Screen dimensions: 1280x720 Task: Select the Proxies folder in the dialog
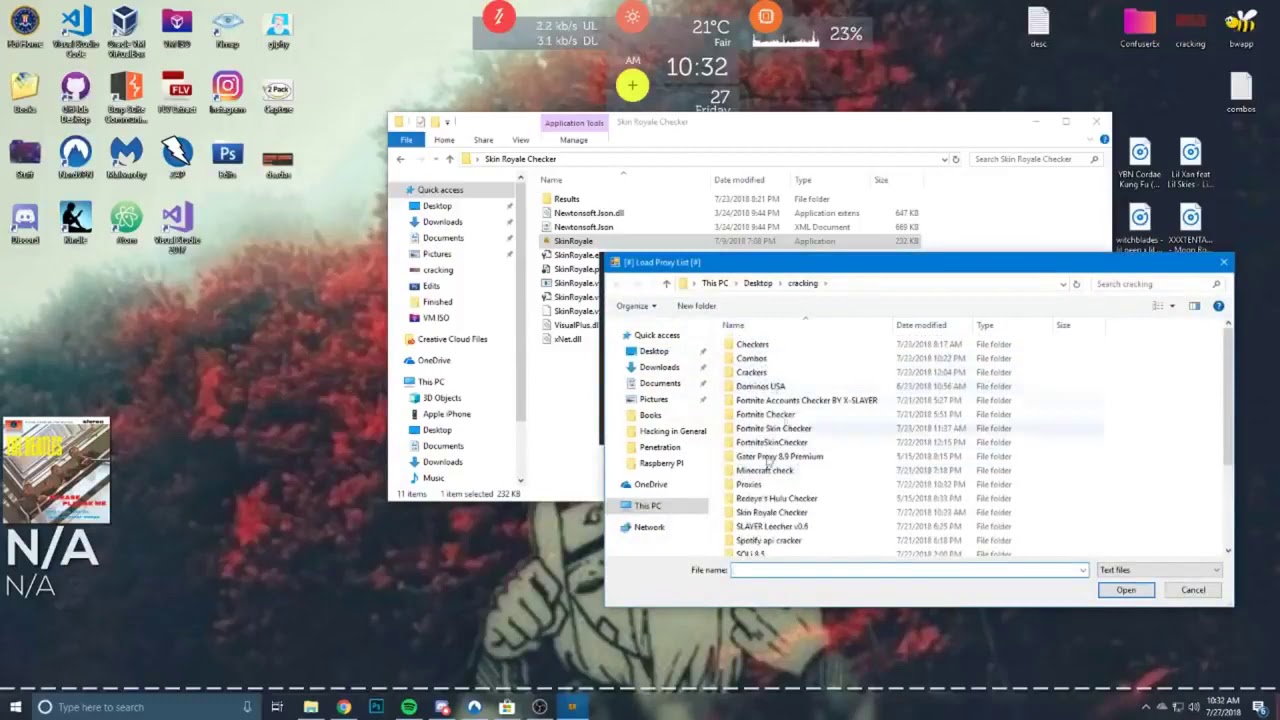749,484
